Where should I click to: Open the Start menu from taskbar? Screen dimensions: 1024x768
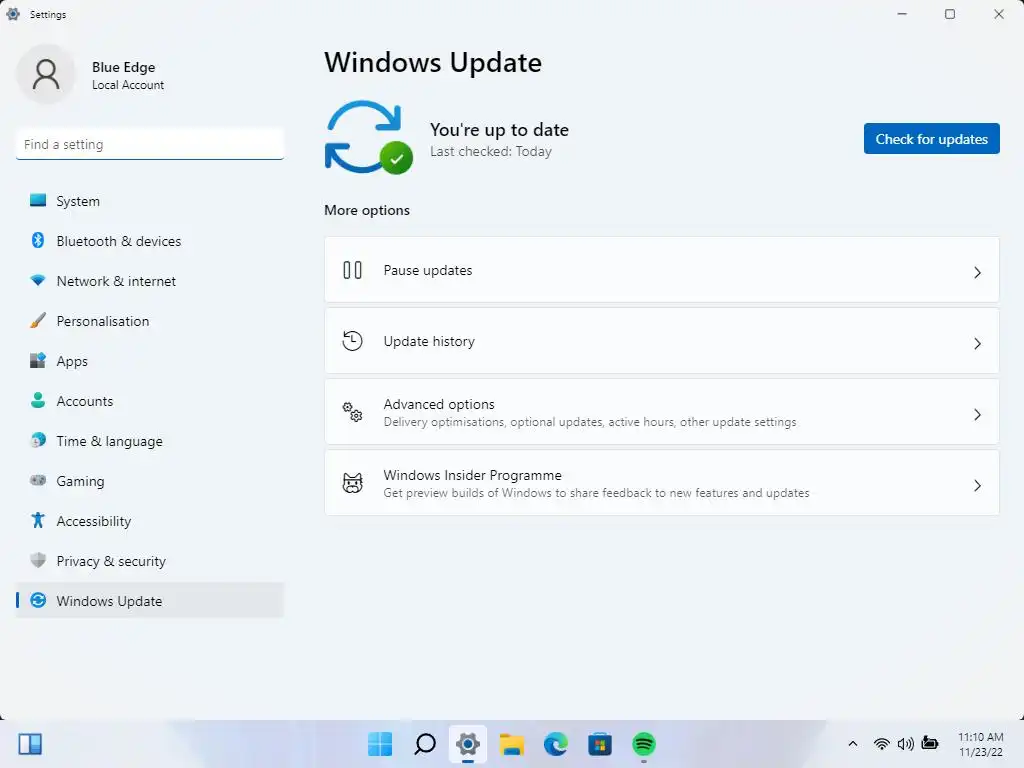(x=380, y=744)
